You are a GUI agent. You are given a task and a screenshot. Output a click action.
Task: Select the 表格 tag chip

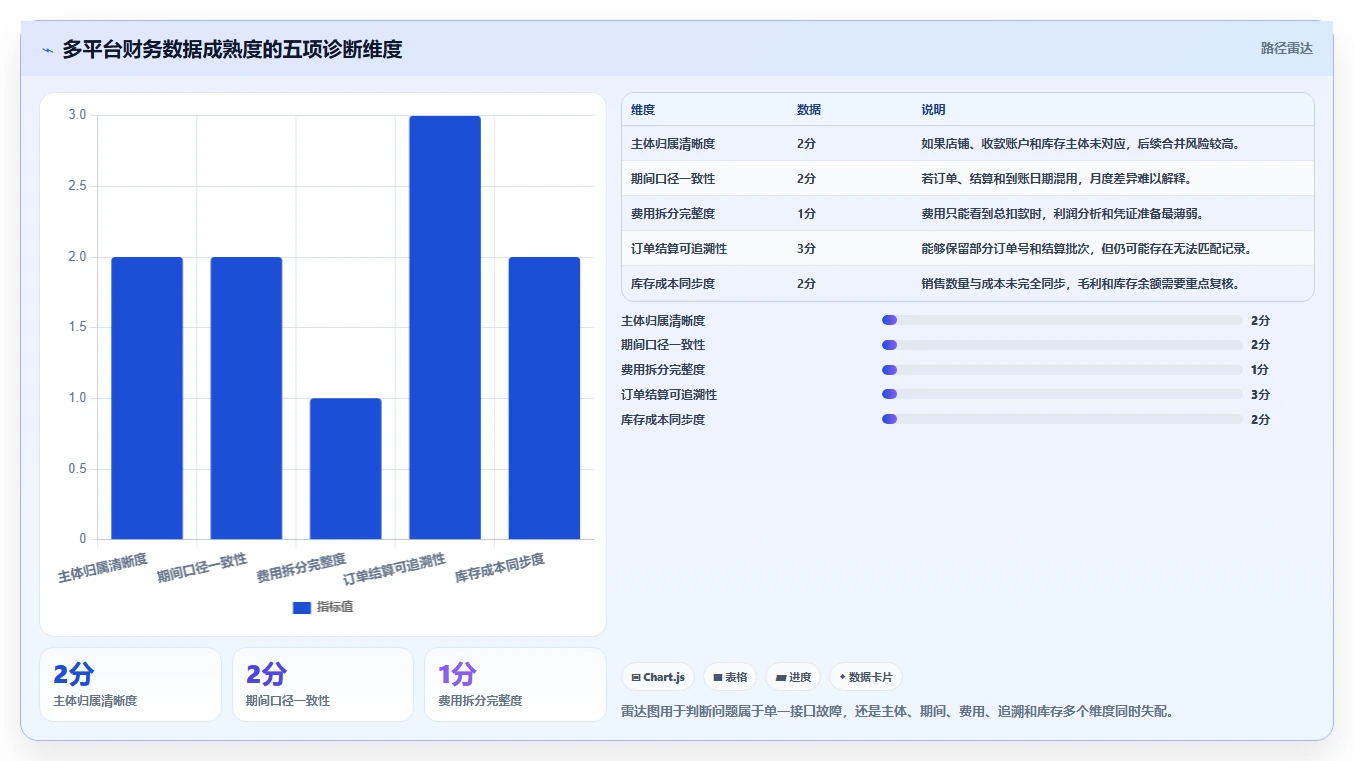(731, 677)
